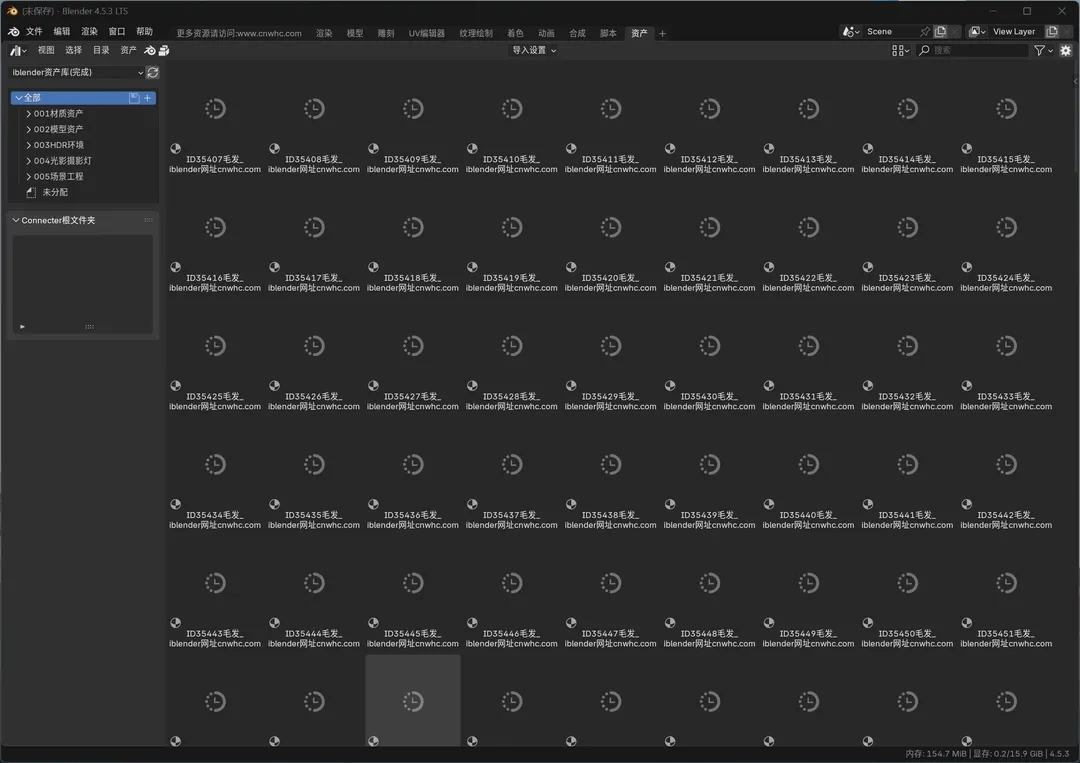1080x763 pixels.
Task: Click the save icon on the 全部 catalog row
Action: (134, 98)
